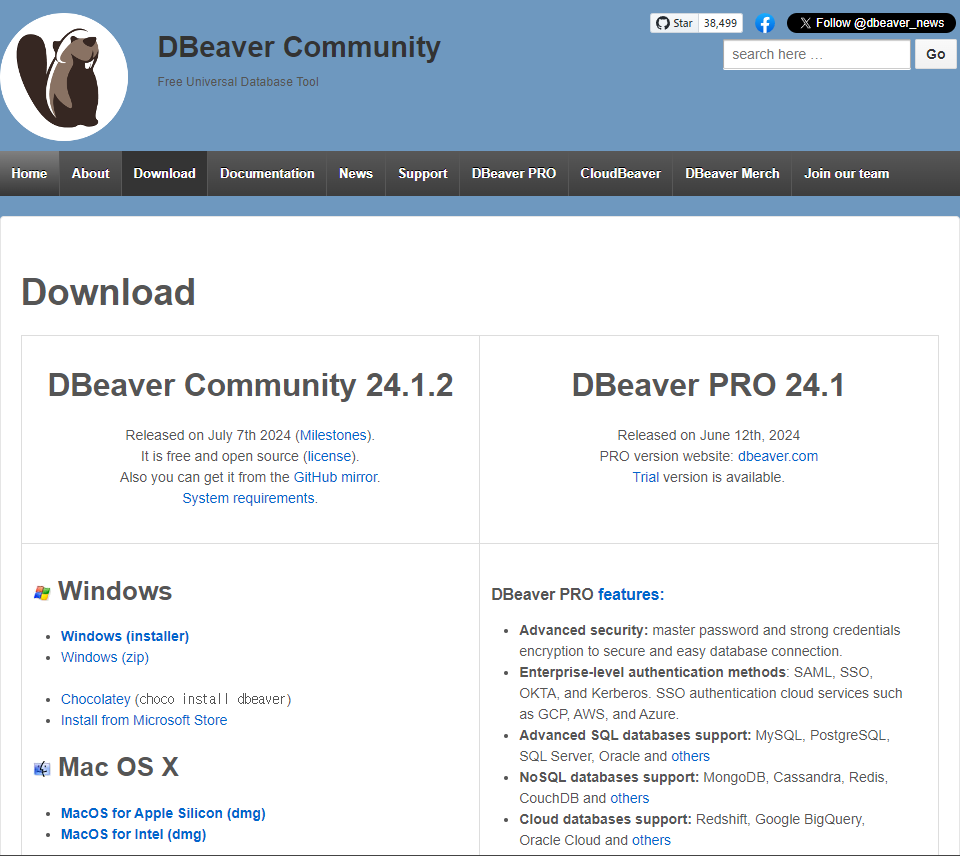This screenshot has height=856, width=960.
Task: Open the System requirements link
Action: pos(249,498)
